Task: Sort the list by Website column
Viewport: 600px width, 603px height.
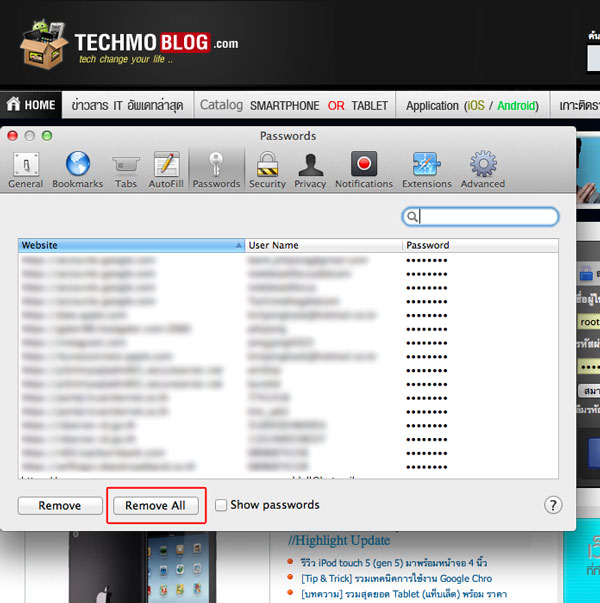Action: [x=130, y=245]
